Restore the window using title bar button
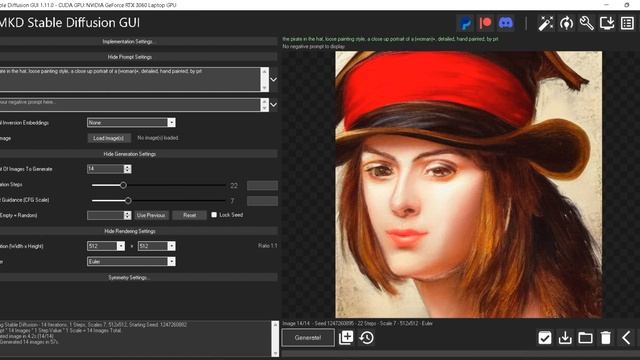 tap(627, 5)
